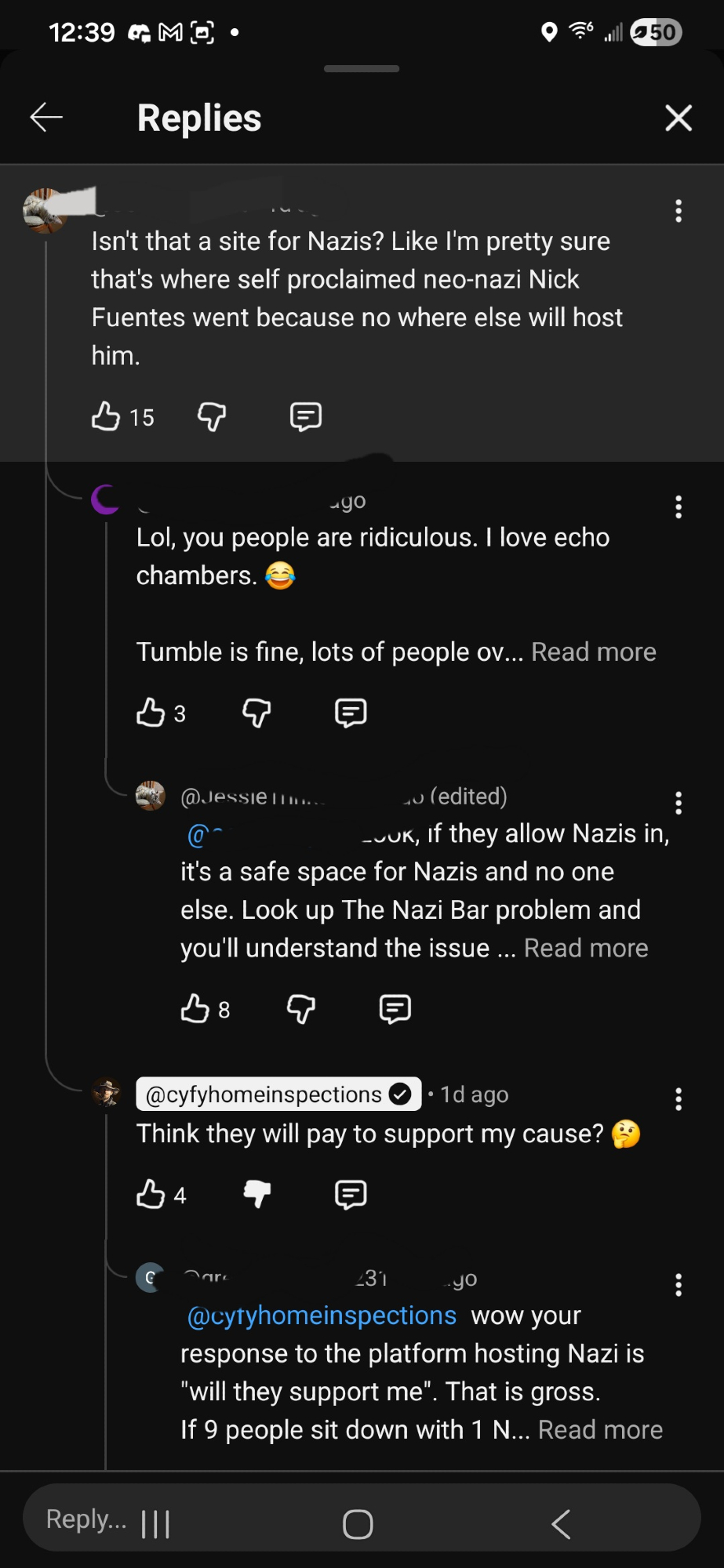The image size is (724, 1568).
Task: Close the Replies panel
Action: click(x=678, y=118)
